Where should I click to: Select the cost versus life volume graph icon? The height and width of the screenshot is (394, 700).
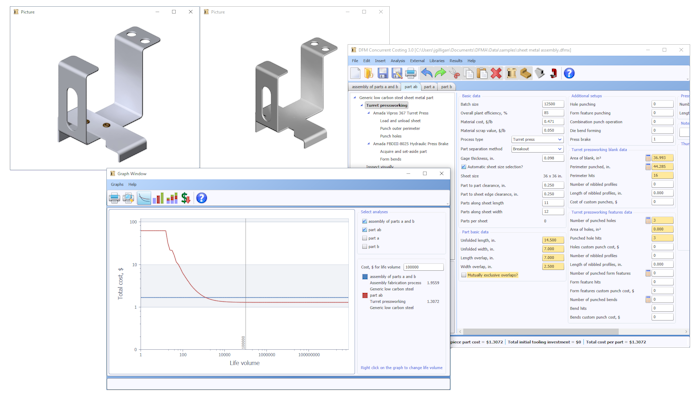[144, 198]
